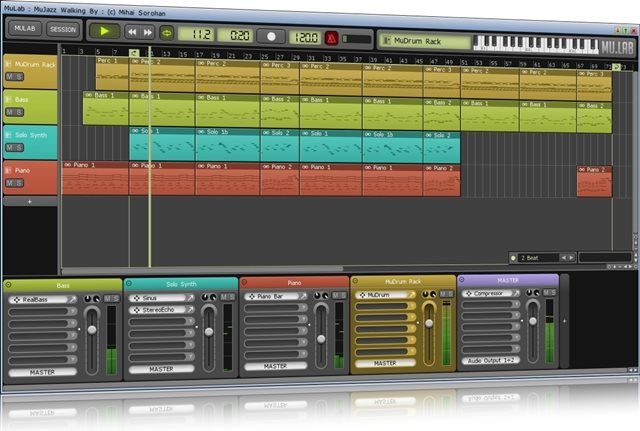Mute the Bass track in the sequencer
The height and width of the screenshot is (431, 640).
[9, 112]
